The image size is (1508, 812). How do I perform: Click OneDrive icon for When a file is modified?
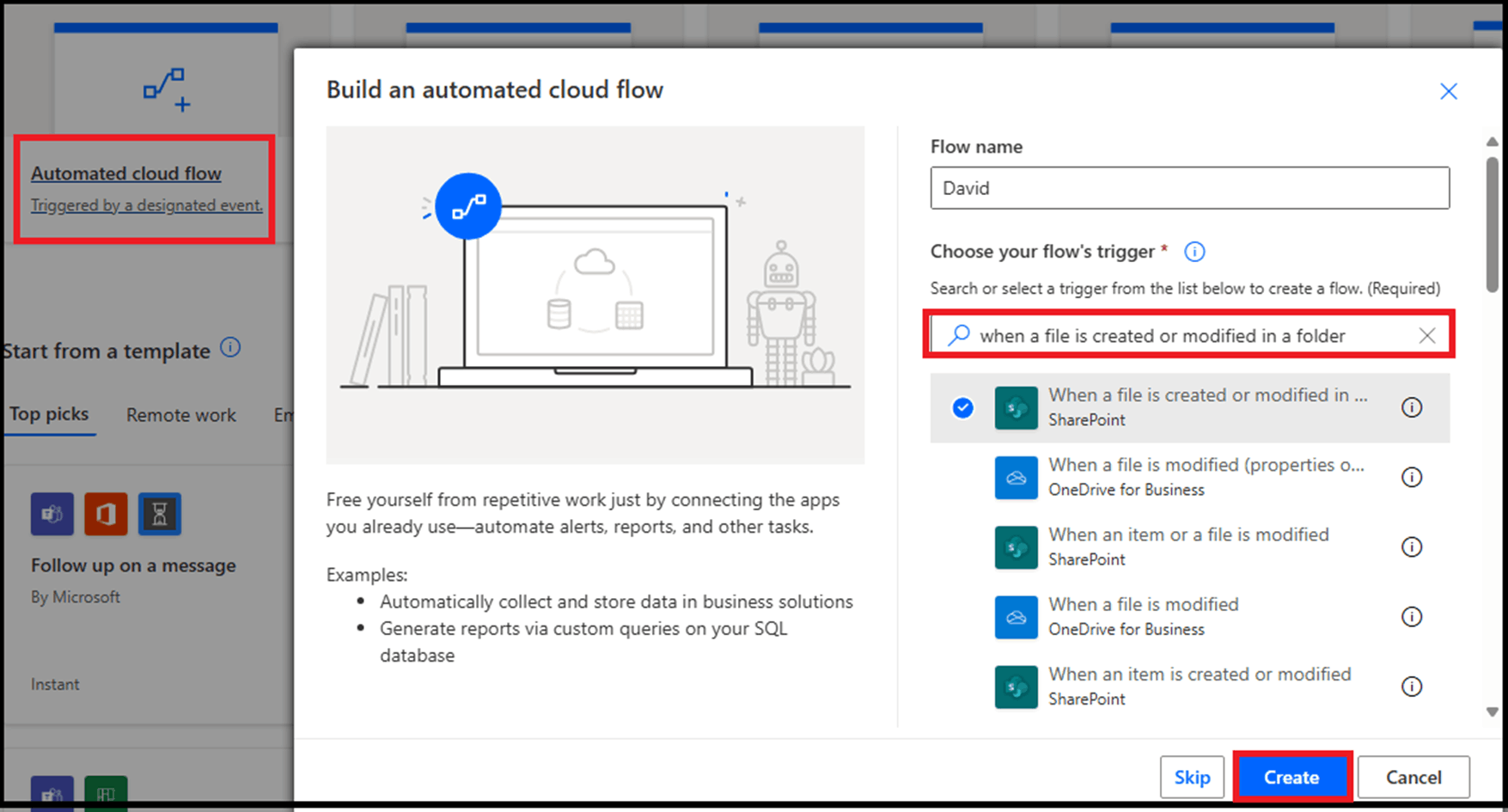point(1016,617)
